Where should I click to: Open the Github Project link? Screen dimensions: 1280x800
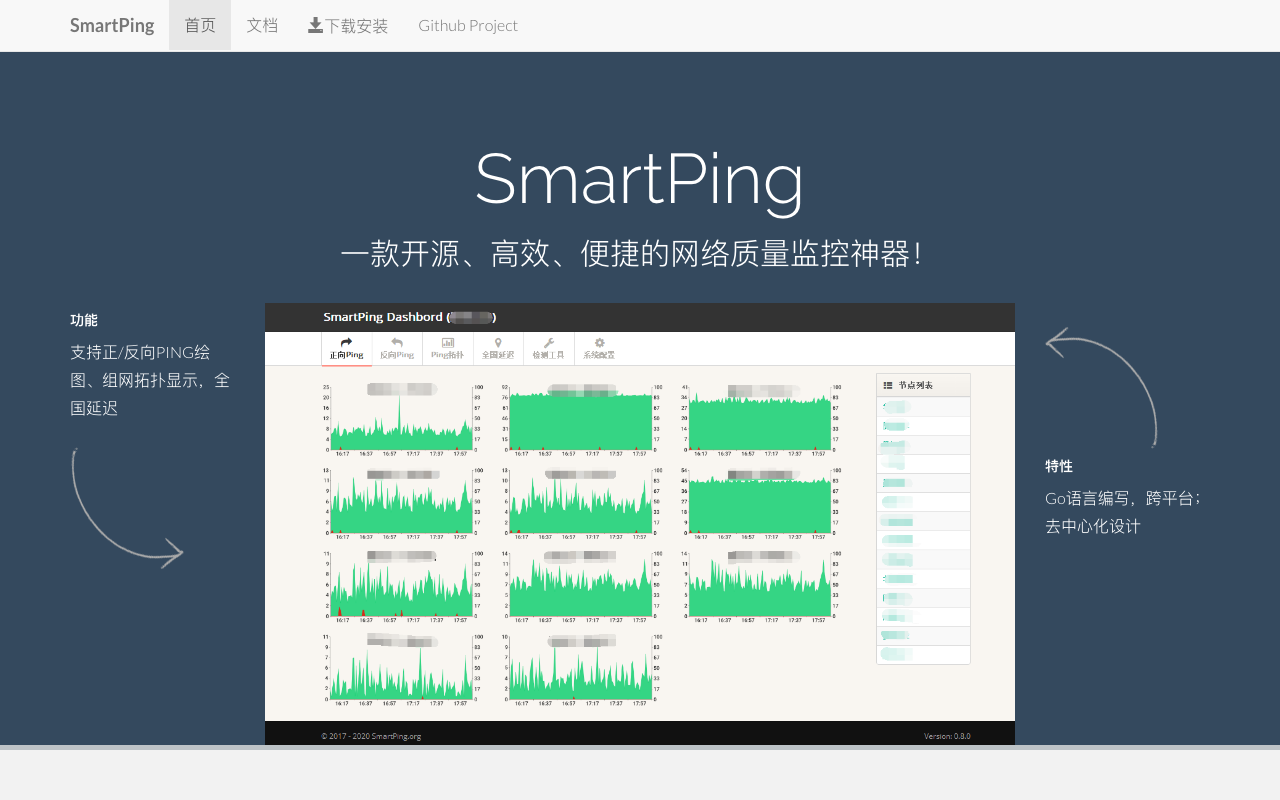tap(468, 25)
